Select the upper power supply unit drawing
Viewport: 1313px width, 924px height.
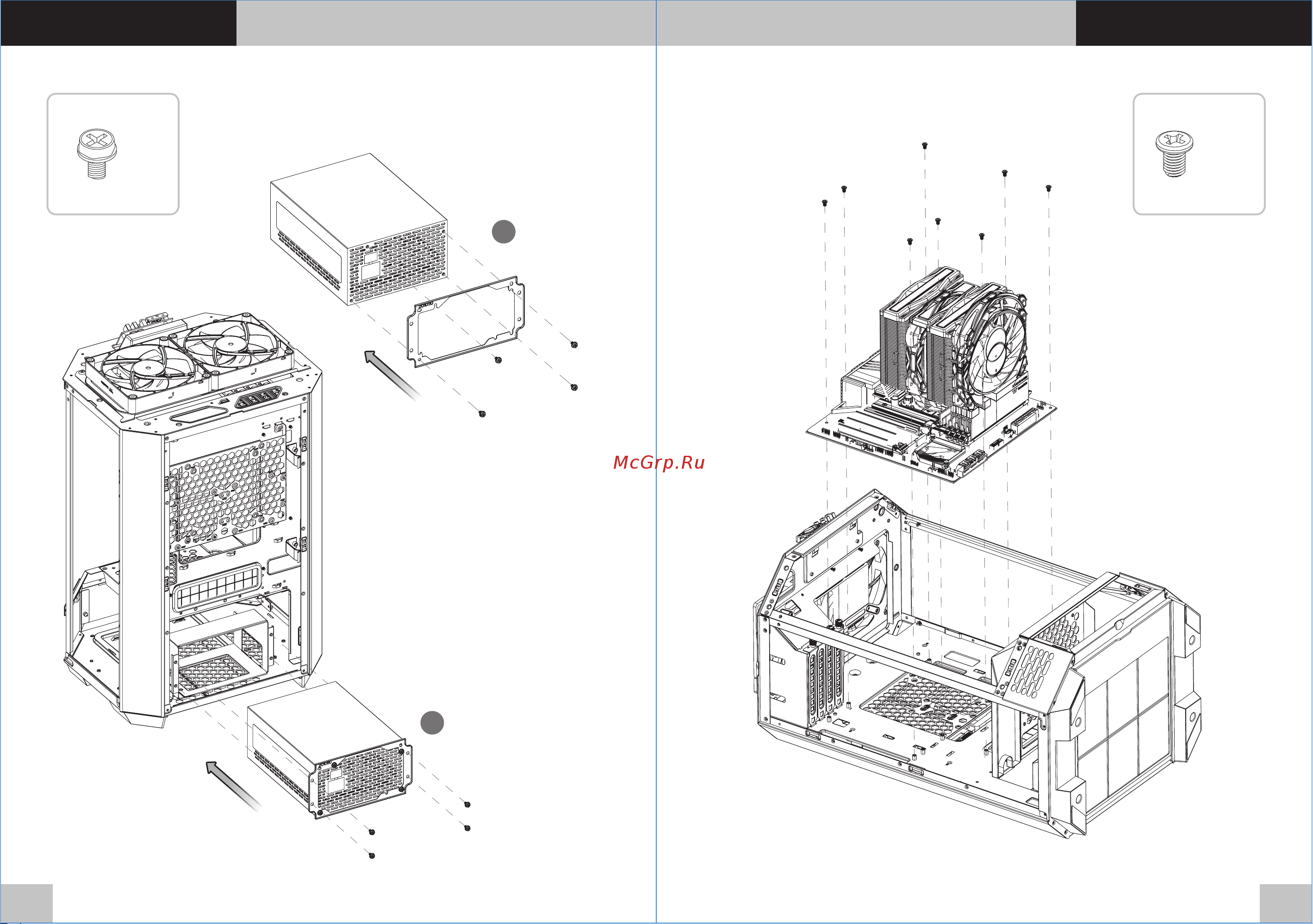pos(359,229)
